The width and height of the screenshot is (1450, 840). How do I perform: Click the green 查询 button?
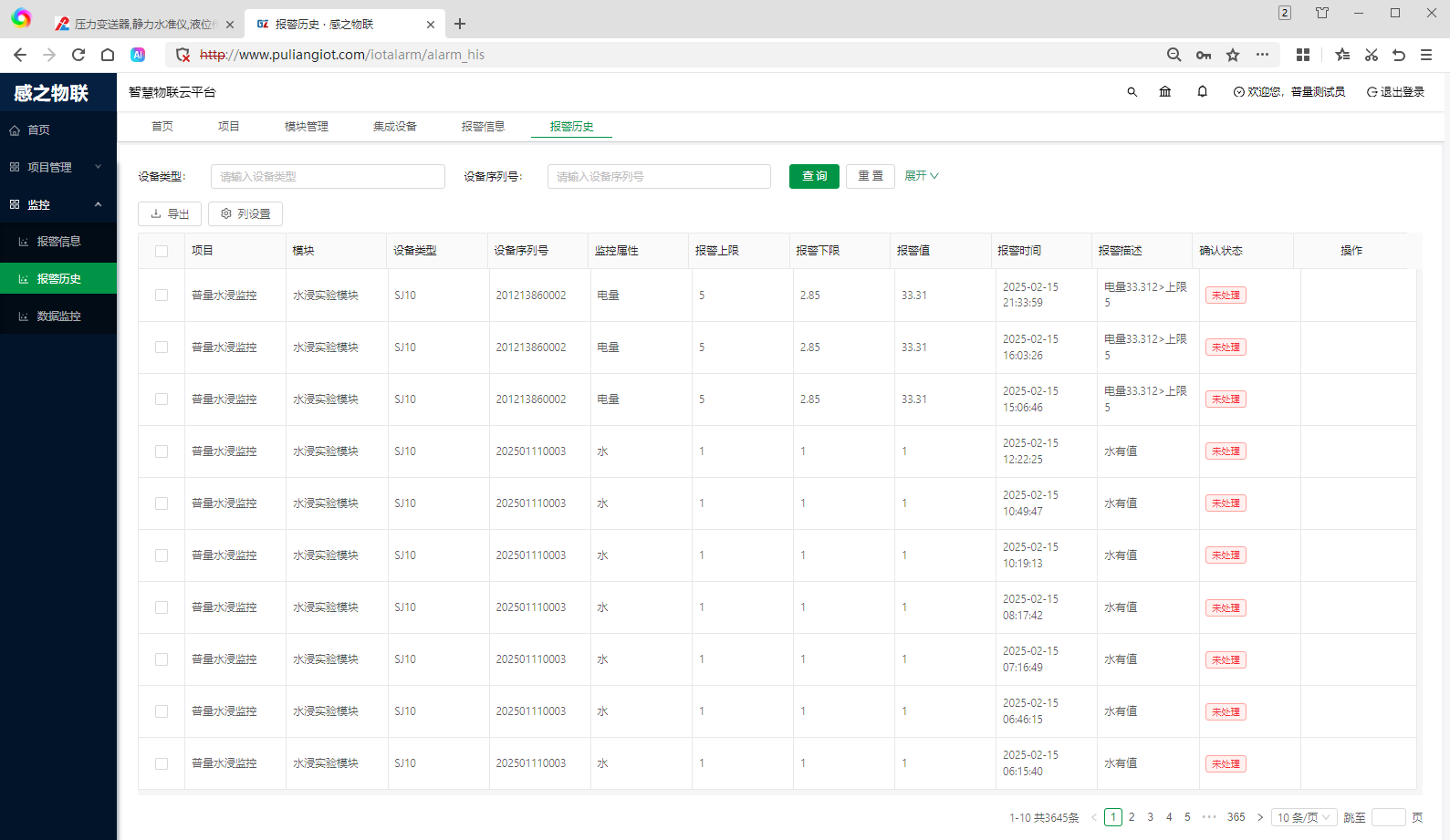tap(814, 176)
